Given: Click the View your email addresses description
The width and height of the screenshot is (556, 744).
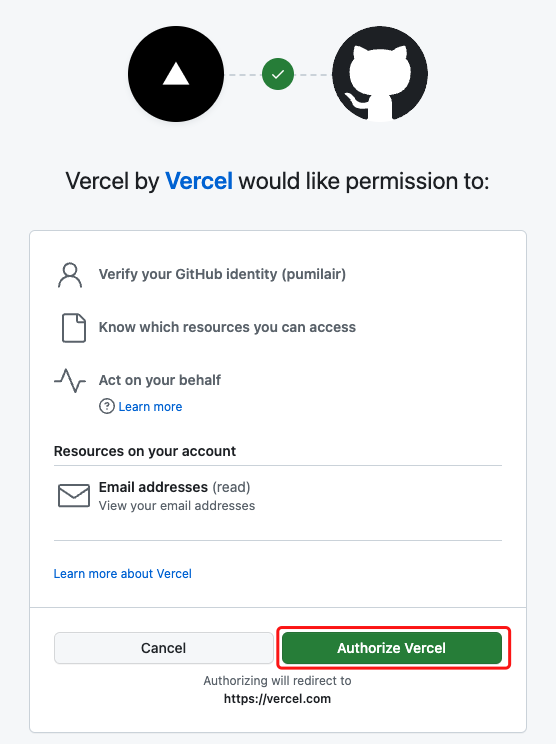Looking at the screenshot, I should [x=177, y=506].
